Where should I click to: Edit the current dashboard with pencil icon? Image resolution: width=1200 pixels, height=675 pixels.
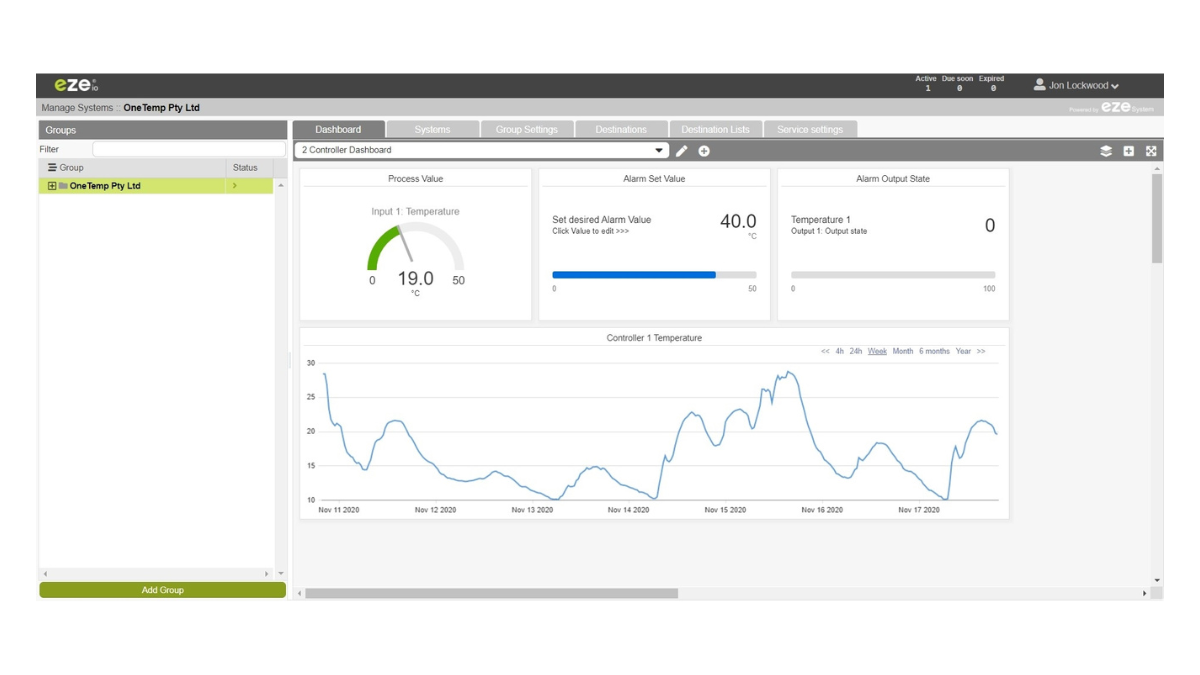tap(682, 151)
